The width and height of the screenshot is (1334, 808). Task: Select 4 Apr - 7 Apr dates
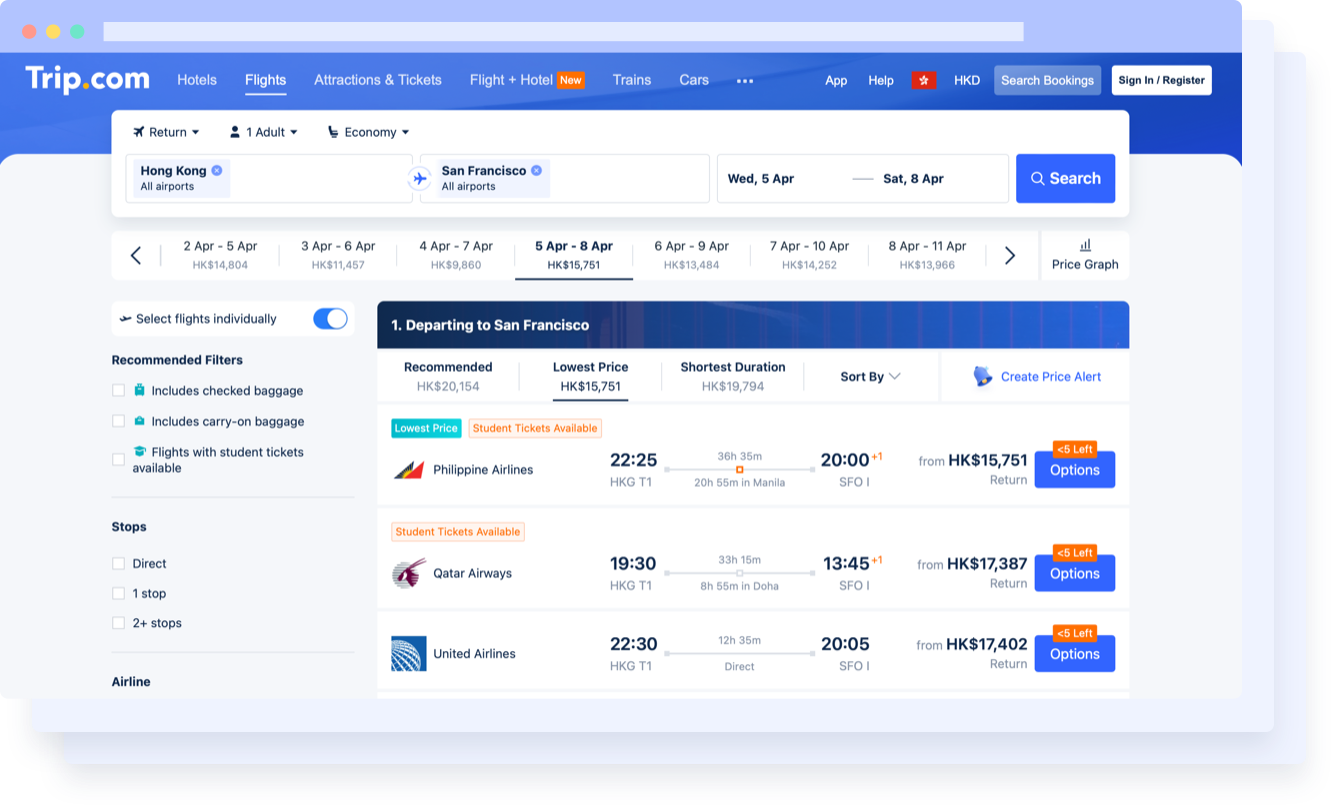point(456,255)
